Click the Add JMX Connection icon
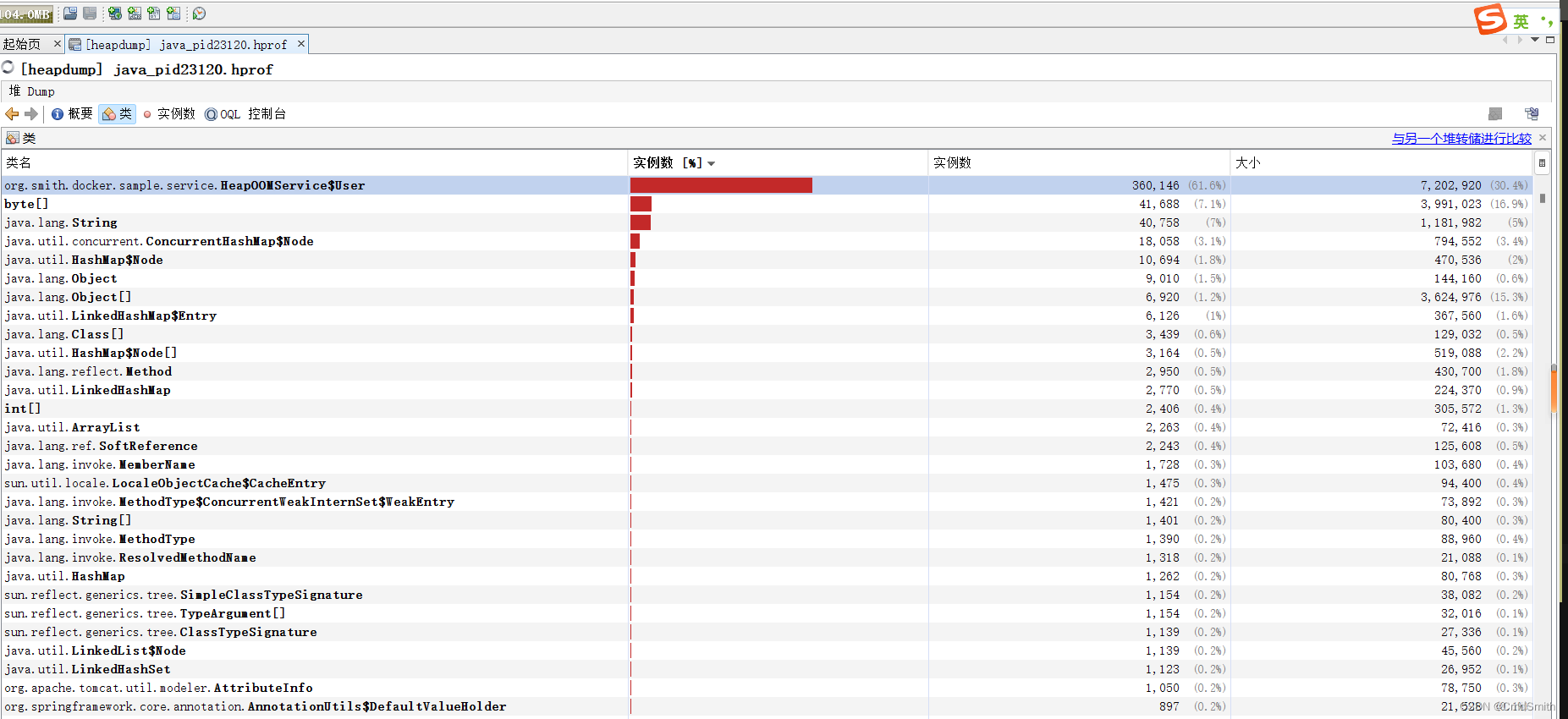The width and height of the screenshot is (1568, 719). tap(135, 14)
